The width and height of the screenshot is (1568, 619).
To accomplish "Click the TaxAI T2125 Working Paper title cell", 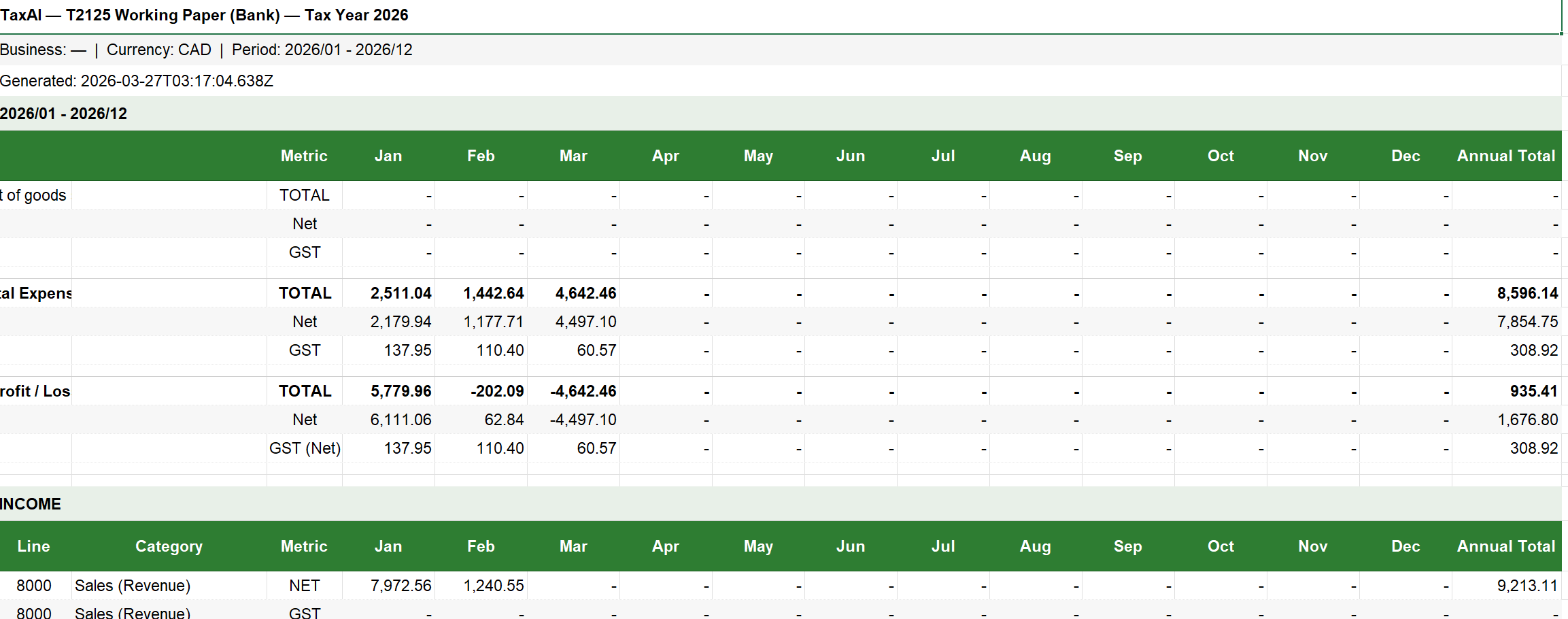I will click(204, 16).
